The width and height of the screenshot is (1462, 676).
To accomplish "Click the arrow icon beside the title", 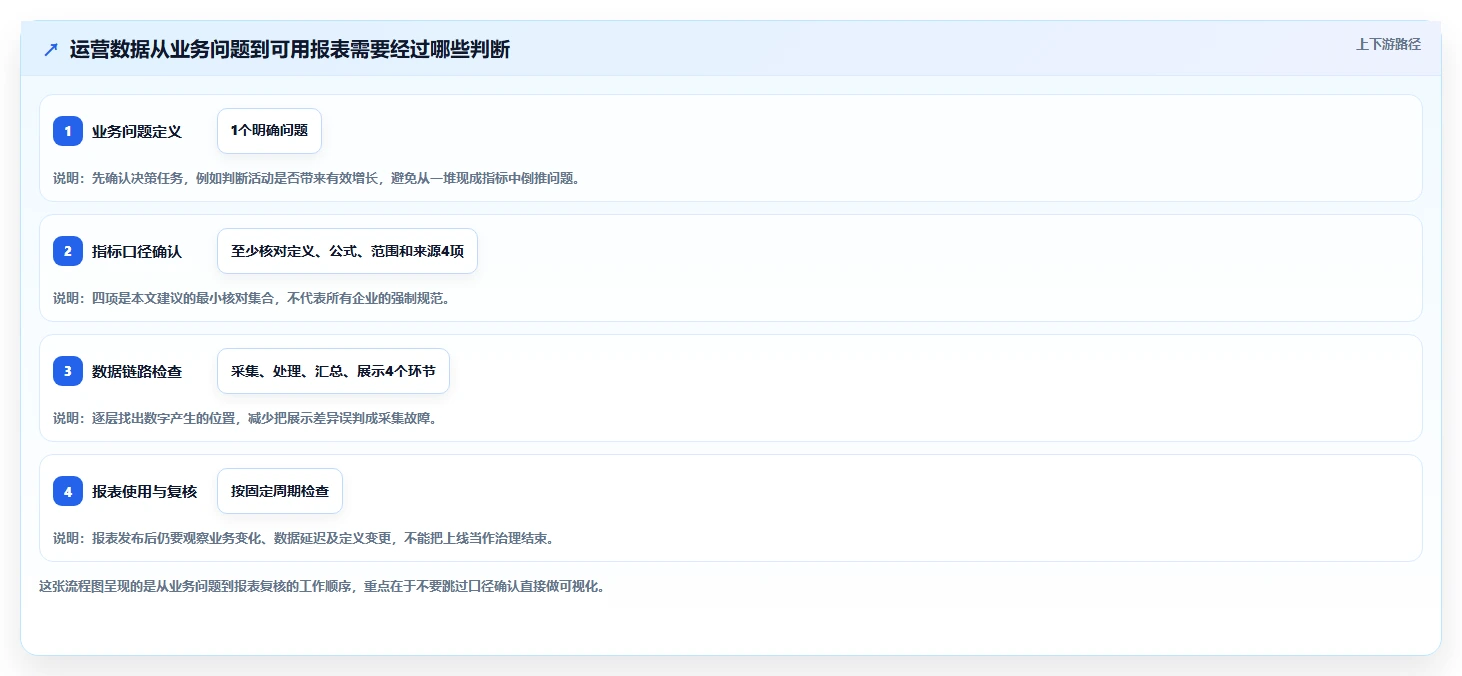I will [x=51, y=49].
